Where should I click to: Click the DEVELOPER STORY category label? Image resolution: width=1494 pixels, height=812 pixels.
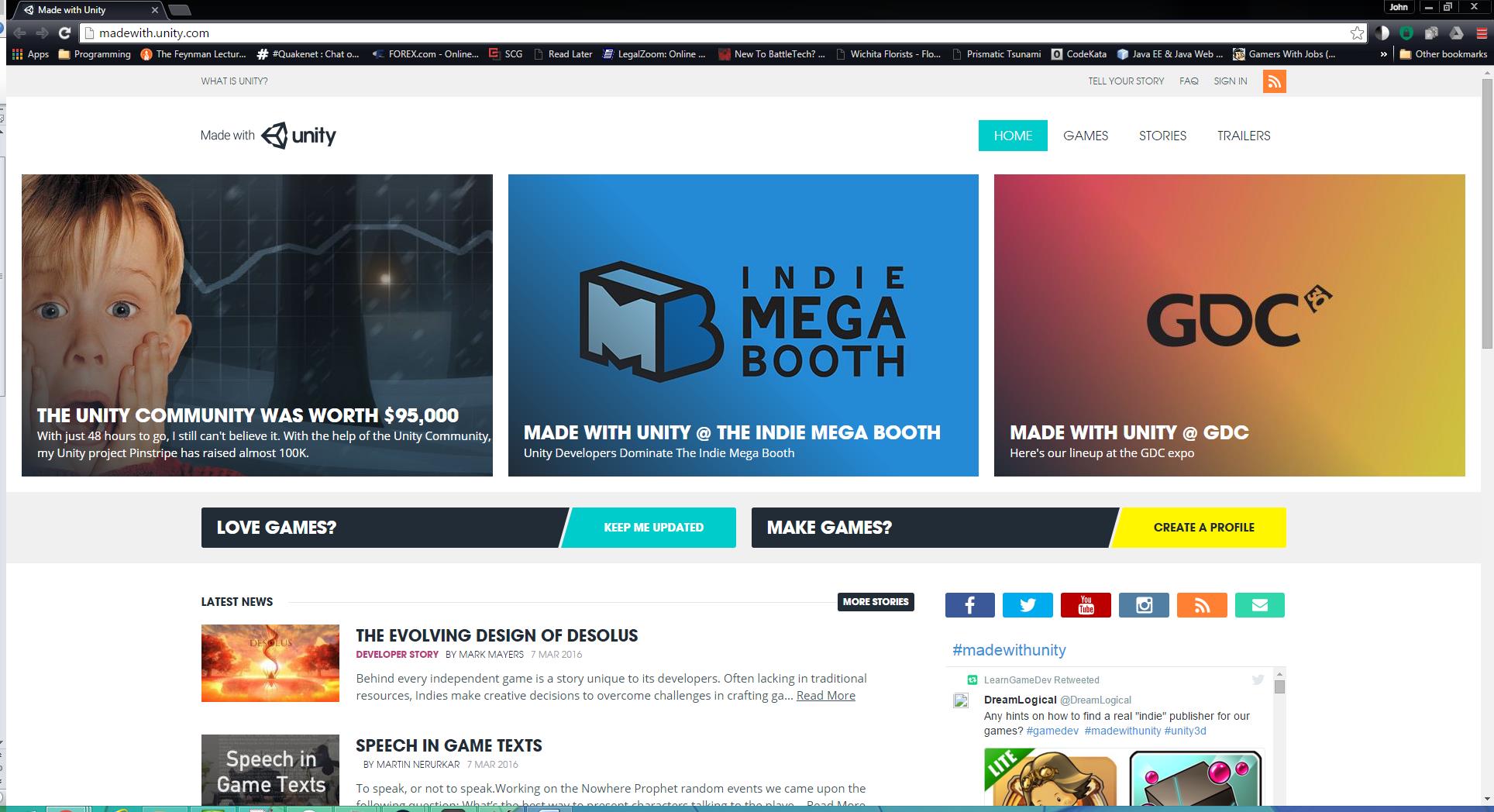tap(397, 655)
